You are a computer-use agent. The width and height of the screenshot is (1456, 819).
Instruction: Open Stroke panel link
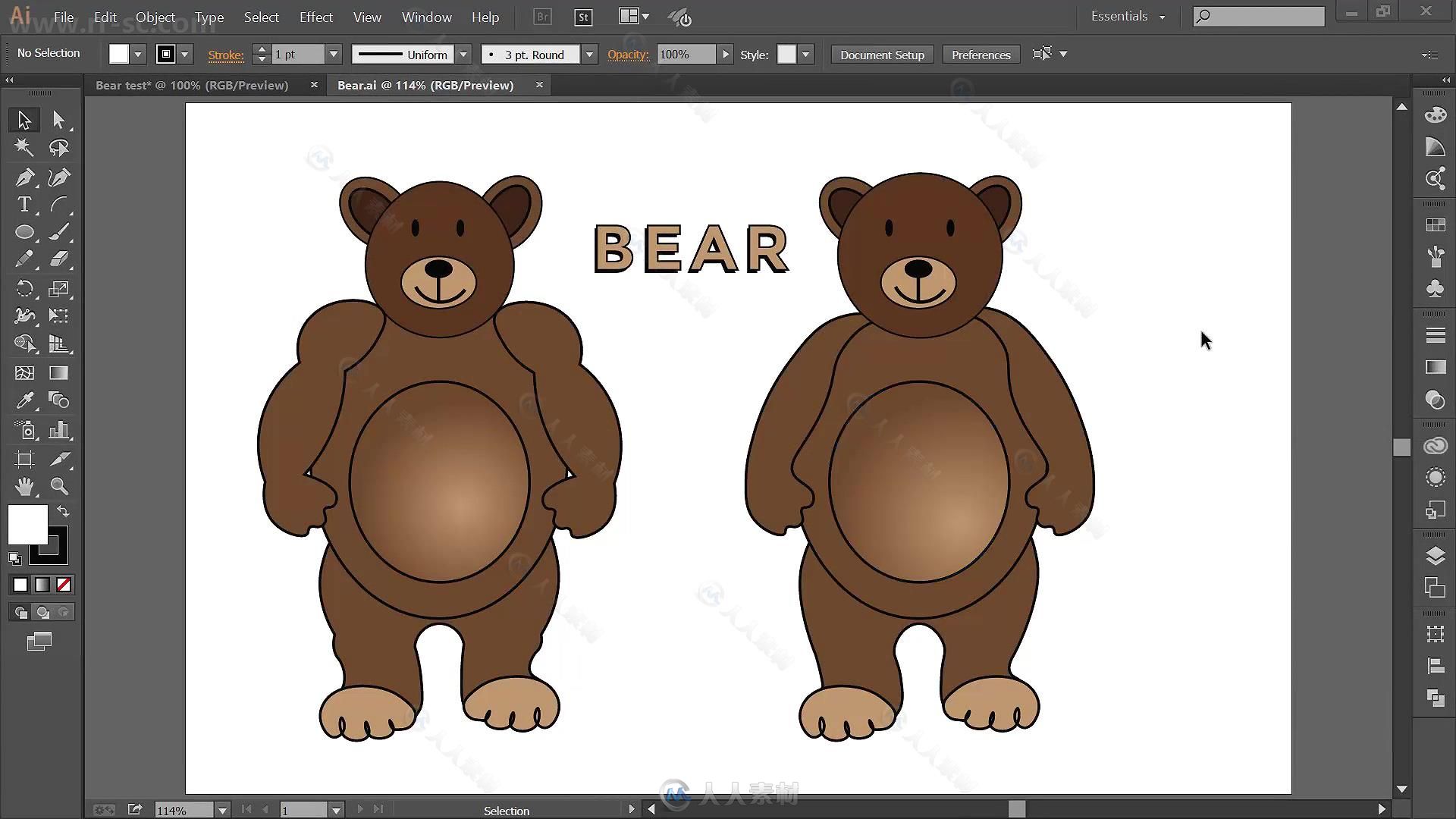click(226, 55)
